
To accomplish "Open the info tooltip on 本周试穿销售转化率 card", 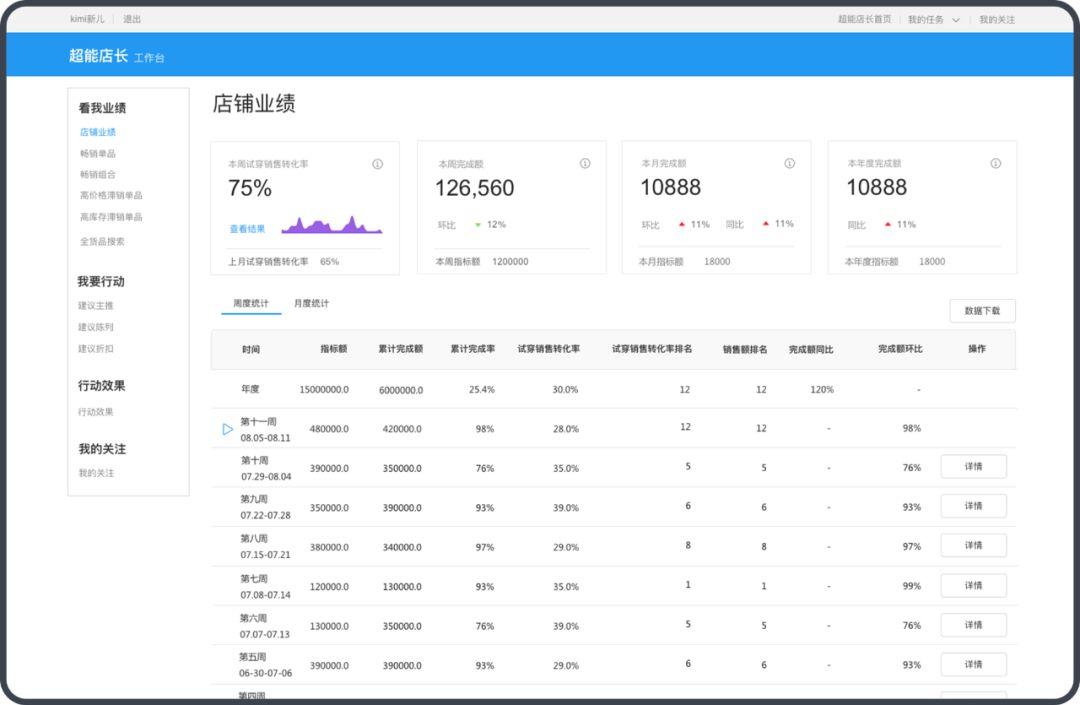I will point(379,164).
